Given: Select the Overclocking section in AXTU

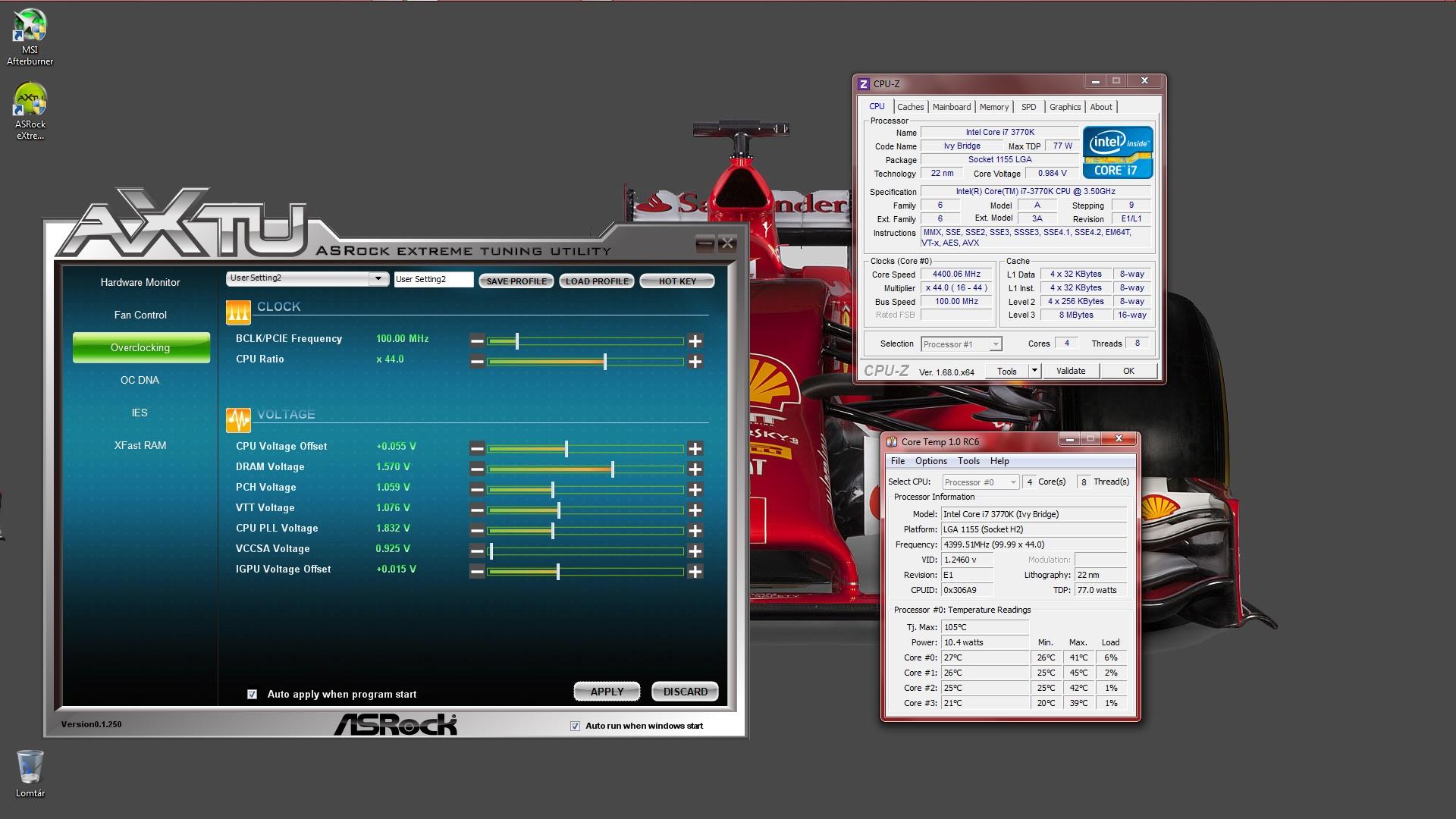Looking at the screenshot, I should tap(141, 347).
